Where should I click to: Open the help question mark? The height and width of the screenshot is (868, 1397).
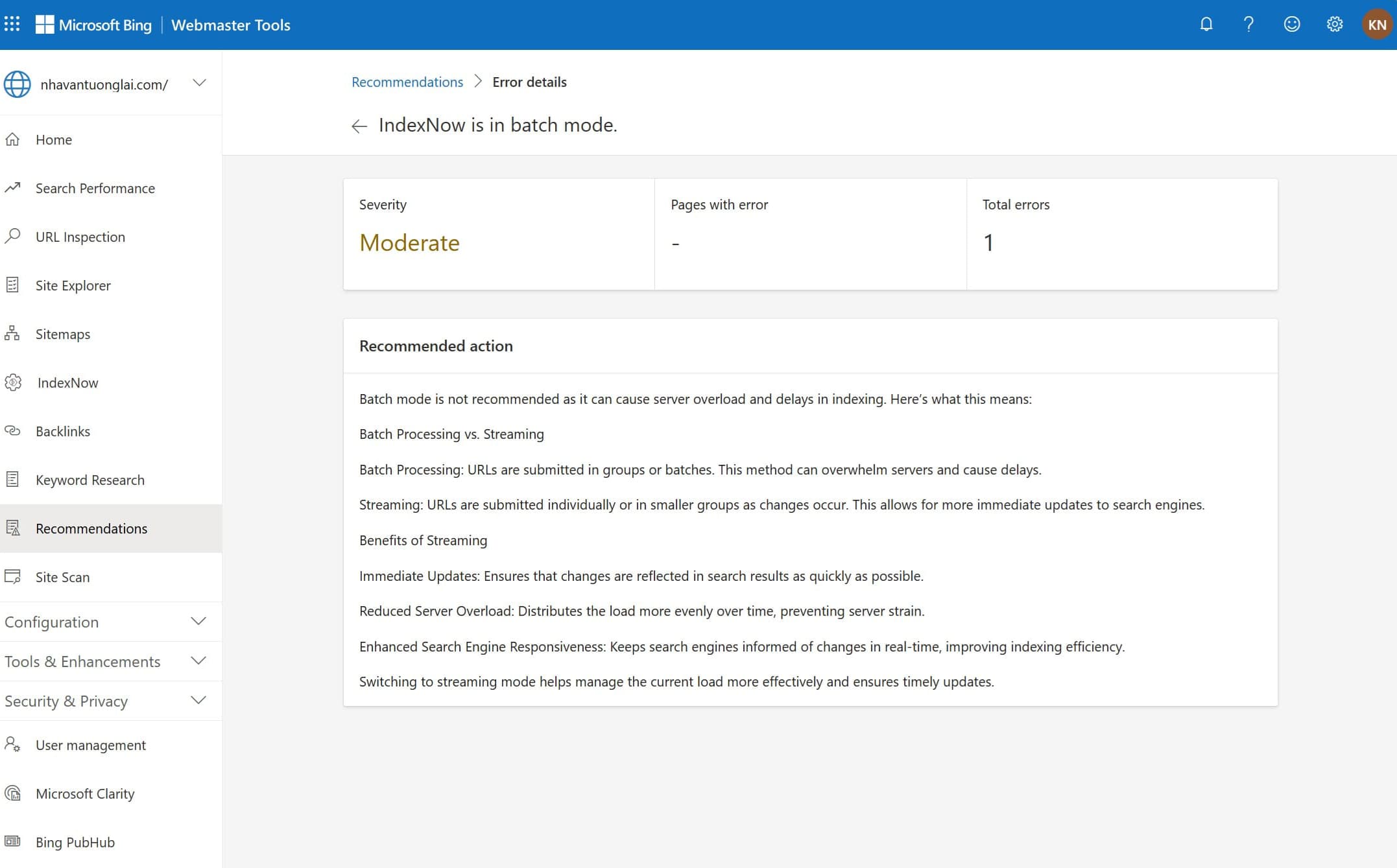pos(1248,25)
